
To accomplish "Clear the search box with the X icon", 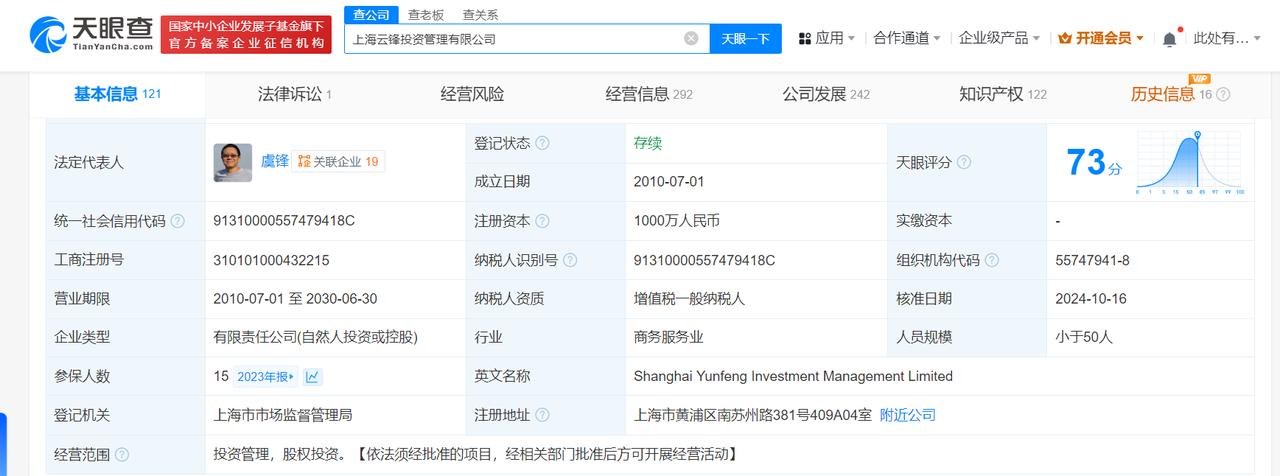I will (x=691, y=38).
